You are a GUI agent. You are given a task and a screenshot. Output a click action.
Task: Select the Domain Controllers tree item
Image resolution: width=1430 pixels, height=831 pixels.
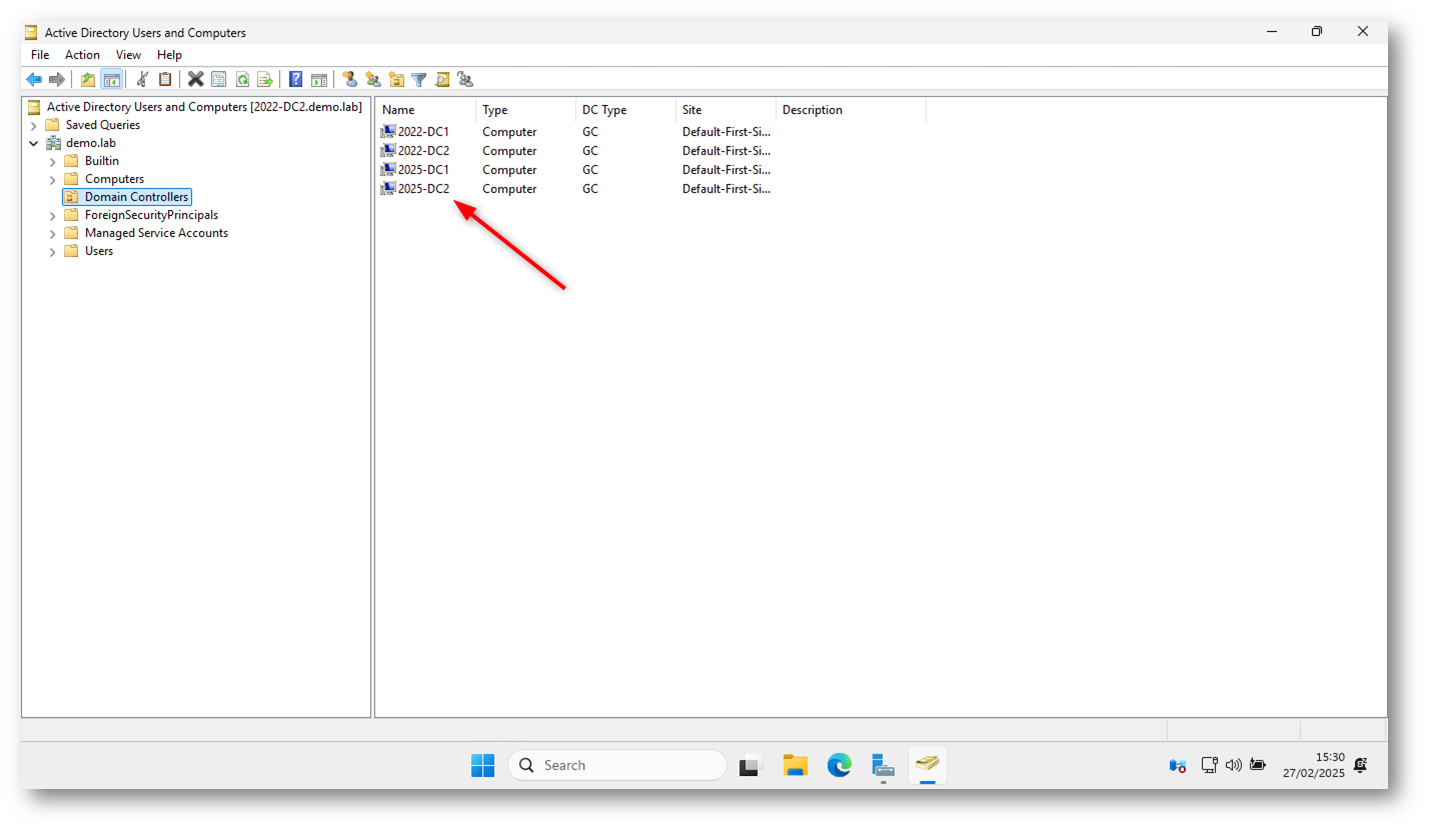coord(136,197)
